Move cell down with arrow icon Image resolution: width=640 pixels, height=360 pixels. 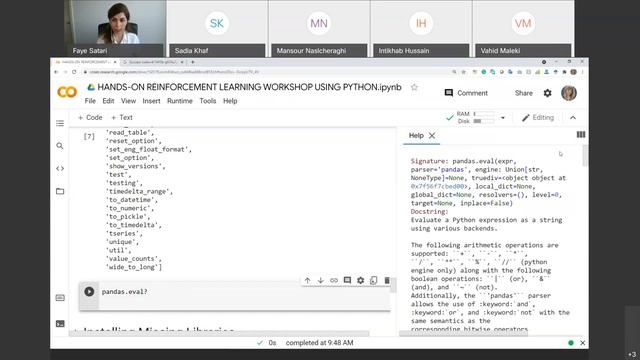coord(320,280)
